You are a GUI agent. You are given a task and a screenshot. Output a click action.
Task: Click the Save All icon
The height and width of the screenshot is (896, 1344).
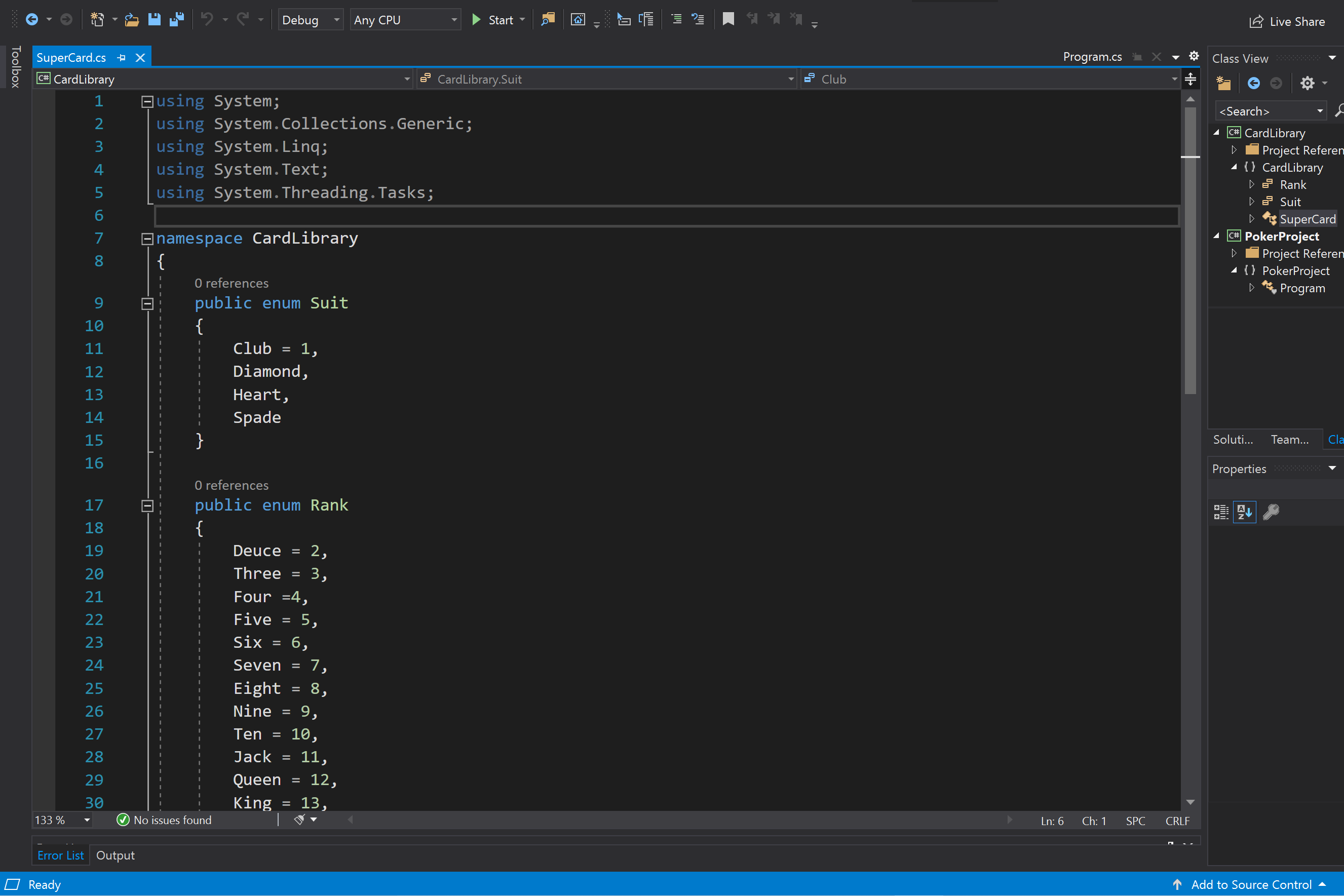tap(177, 19)
